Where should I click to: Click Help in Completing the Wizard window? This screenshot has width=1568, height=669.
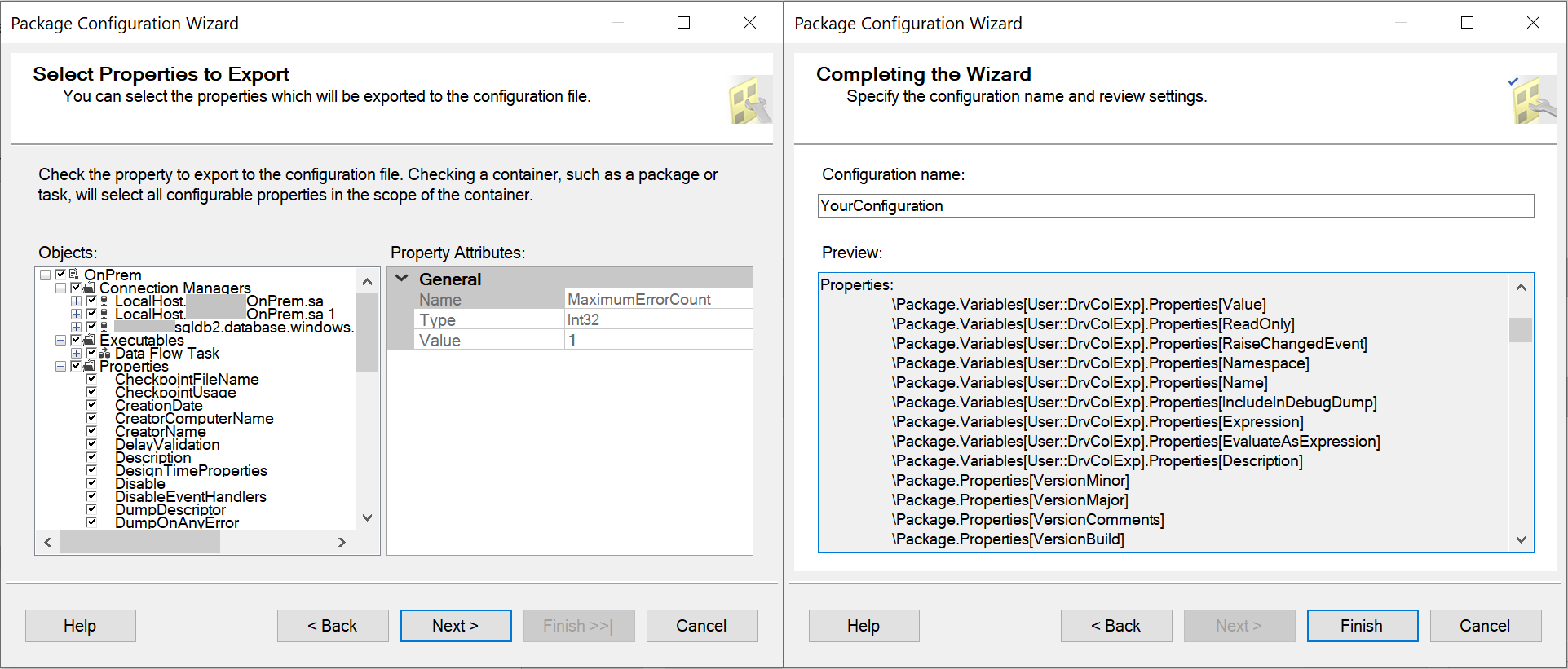[x=864, y=626]
